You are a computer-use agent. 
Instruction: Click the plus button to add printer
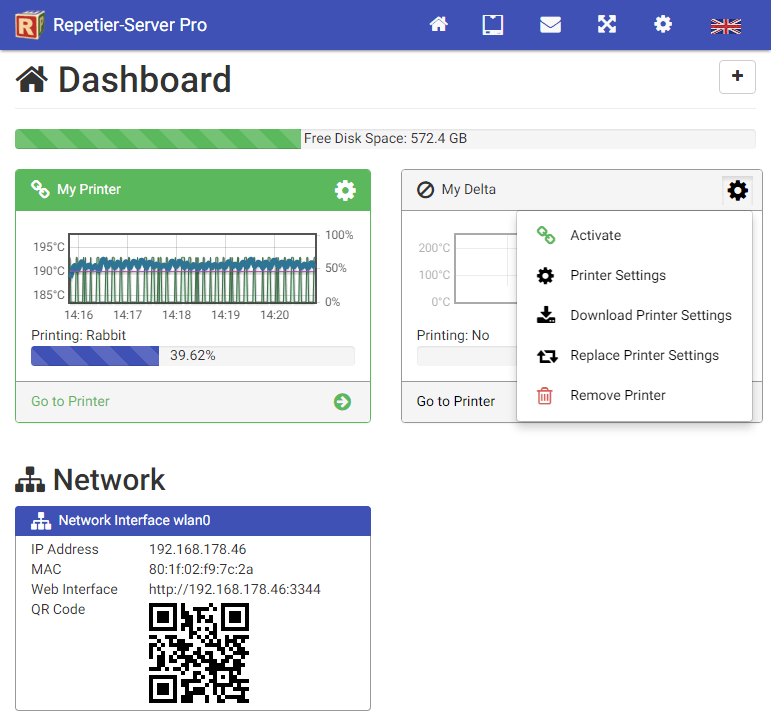pyautogui.click(x=737, y=77)
